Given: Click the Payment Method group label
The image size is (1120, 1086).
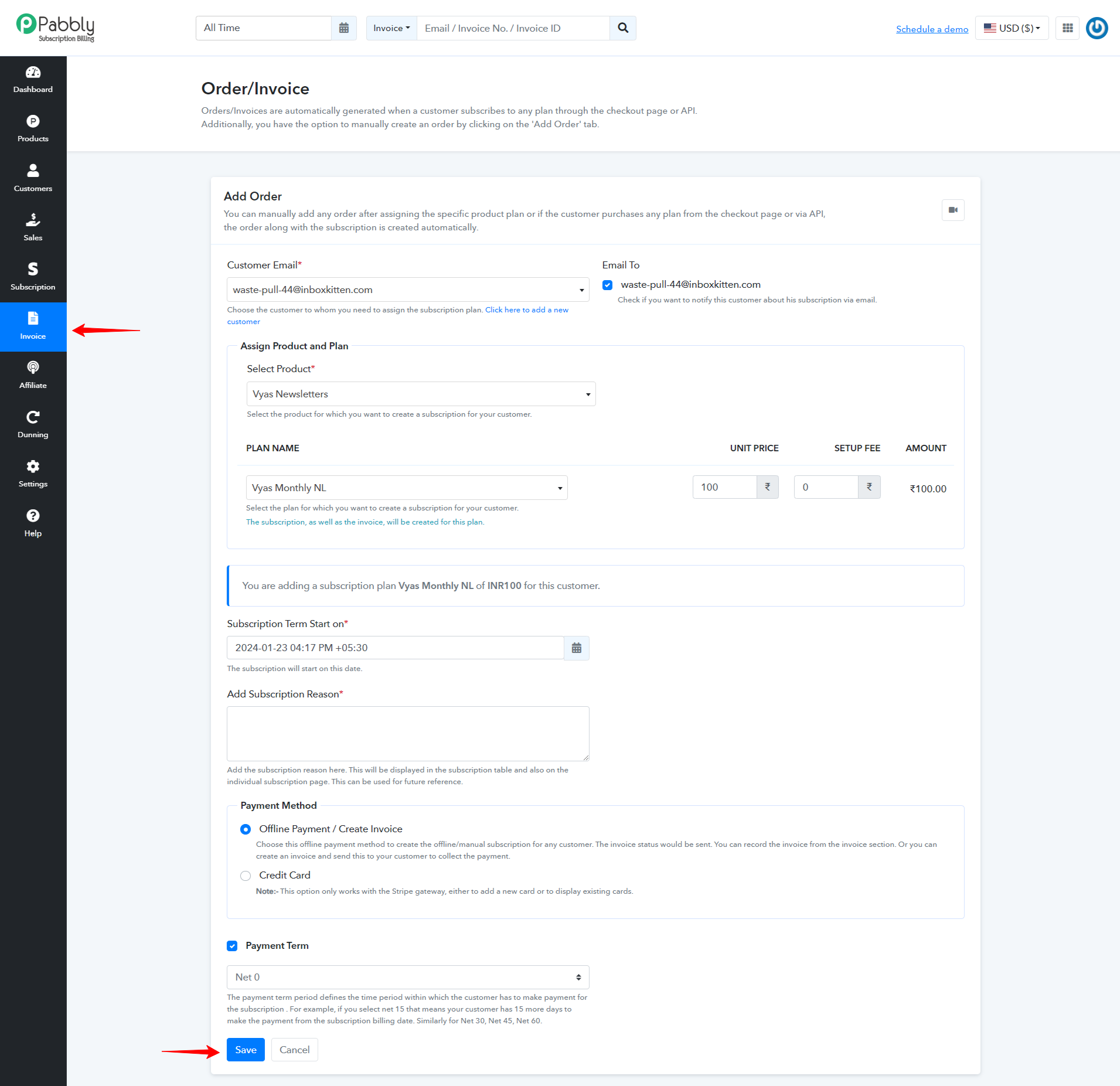Looking at the screenshot, I should tap(278, 806).
